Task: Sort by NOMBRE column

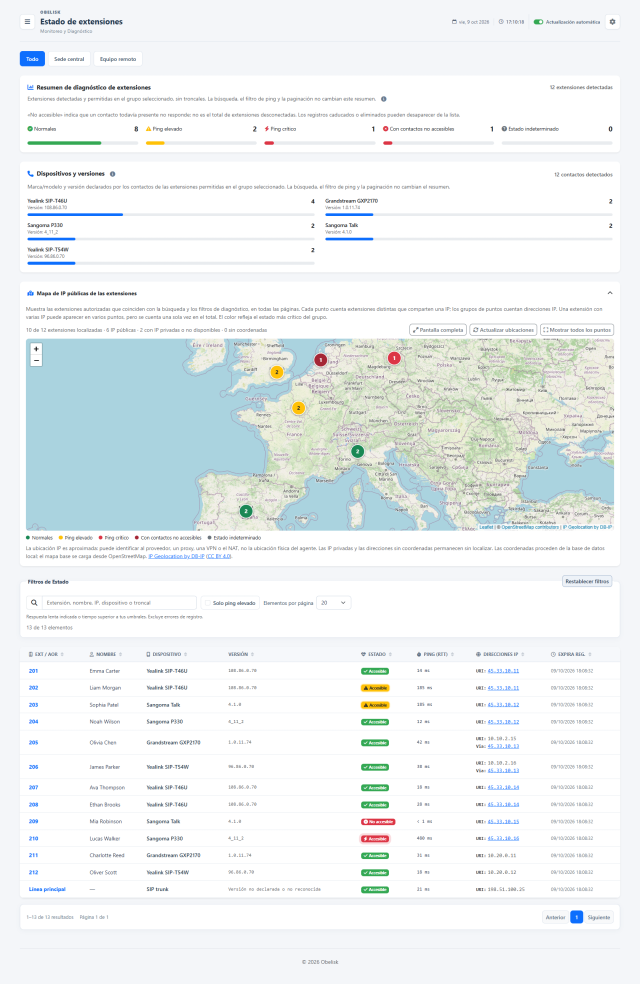Action: click(x=105, y=655)
